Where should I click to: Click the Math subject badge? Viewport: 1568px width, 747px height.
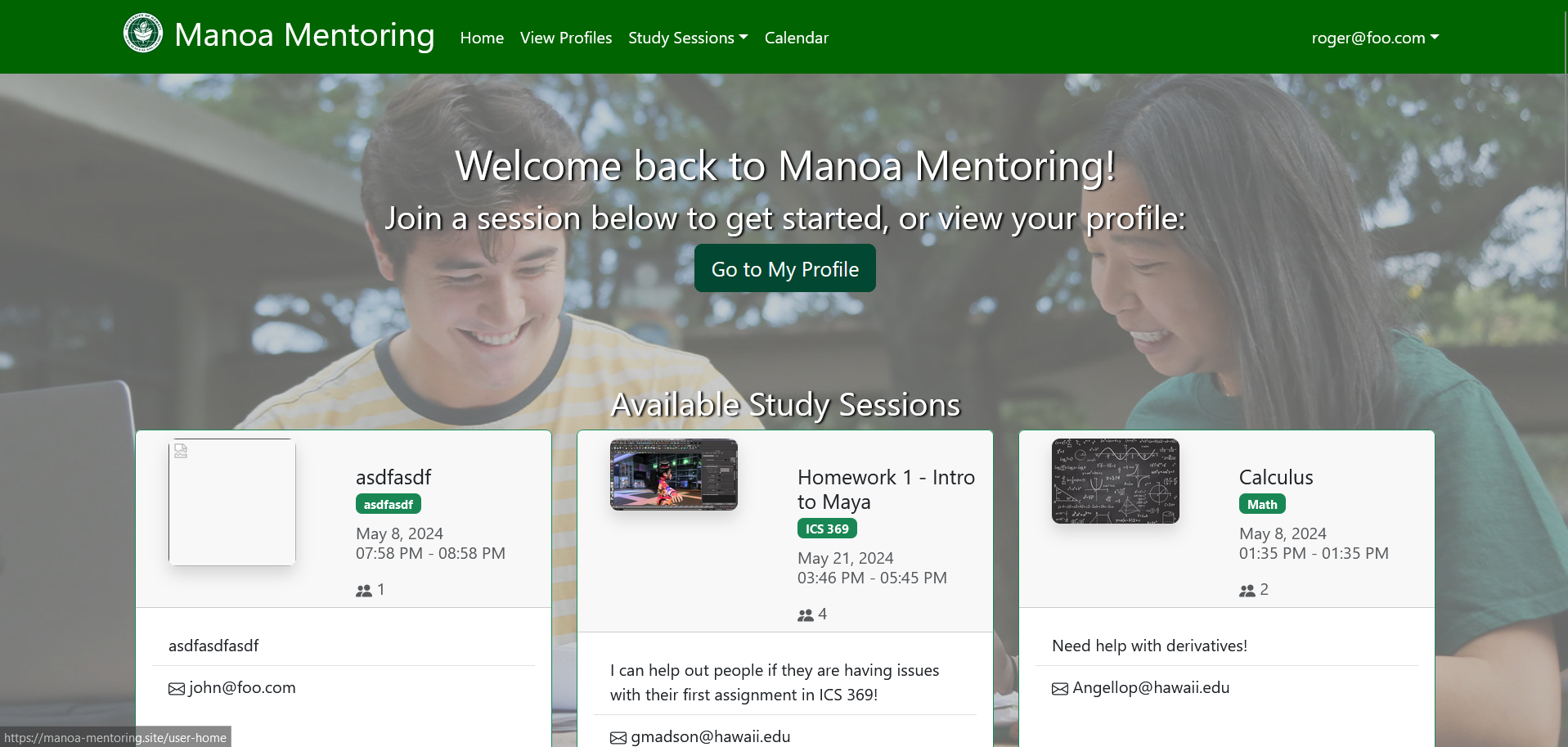tap(1262, 504)
